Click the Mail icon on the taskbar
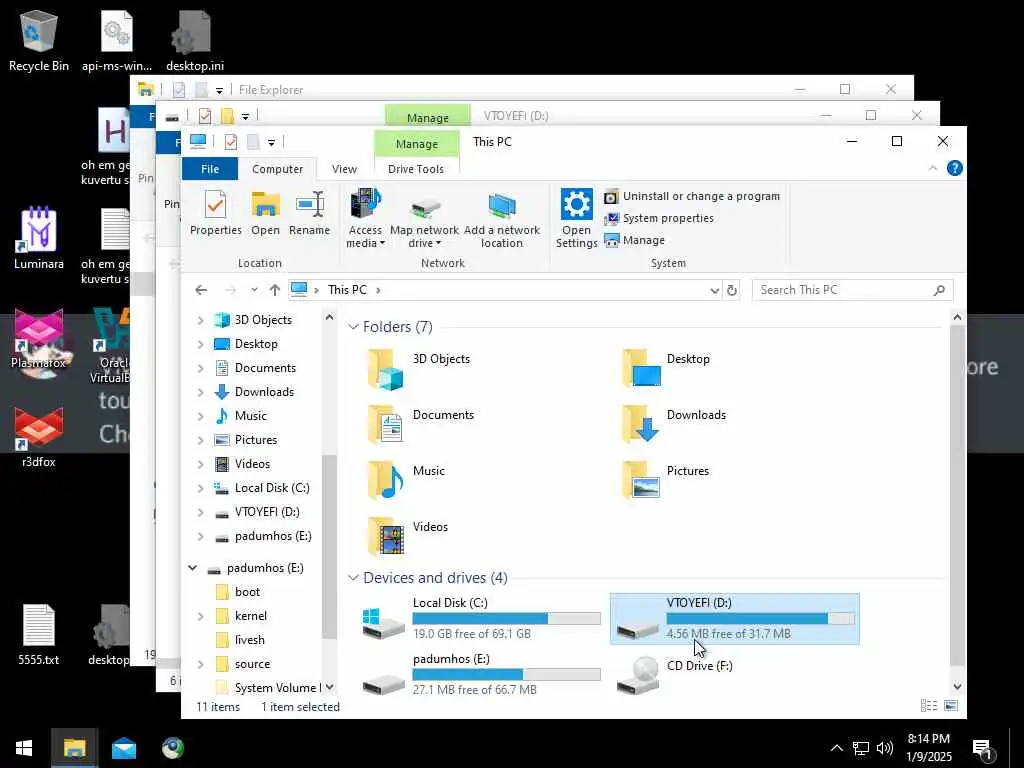1024x768 pixels. click(123, 748)
